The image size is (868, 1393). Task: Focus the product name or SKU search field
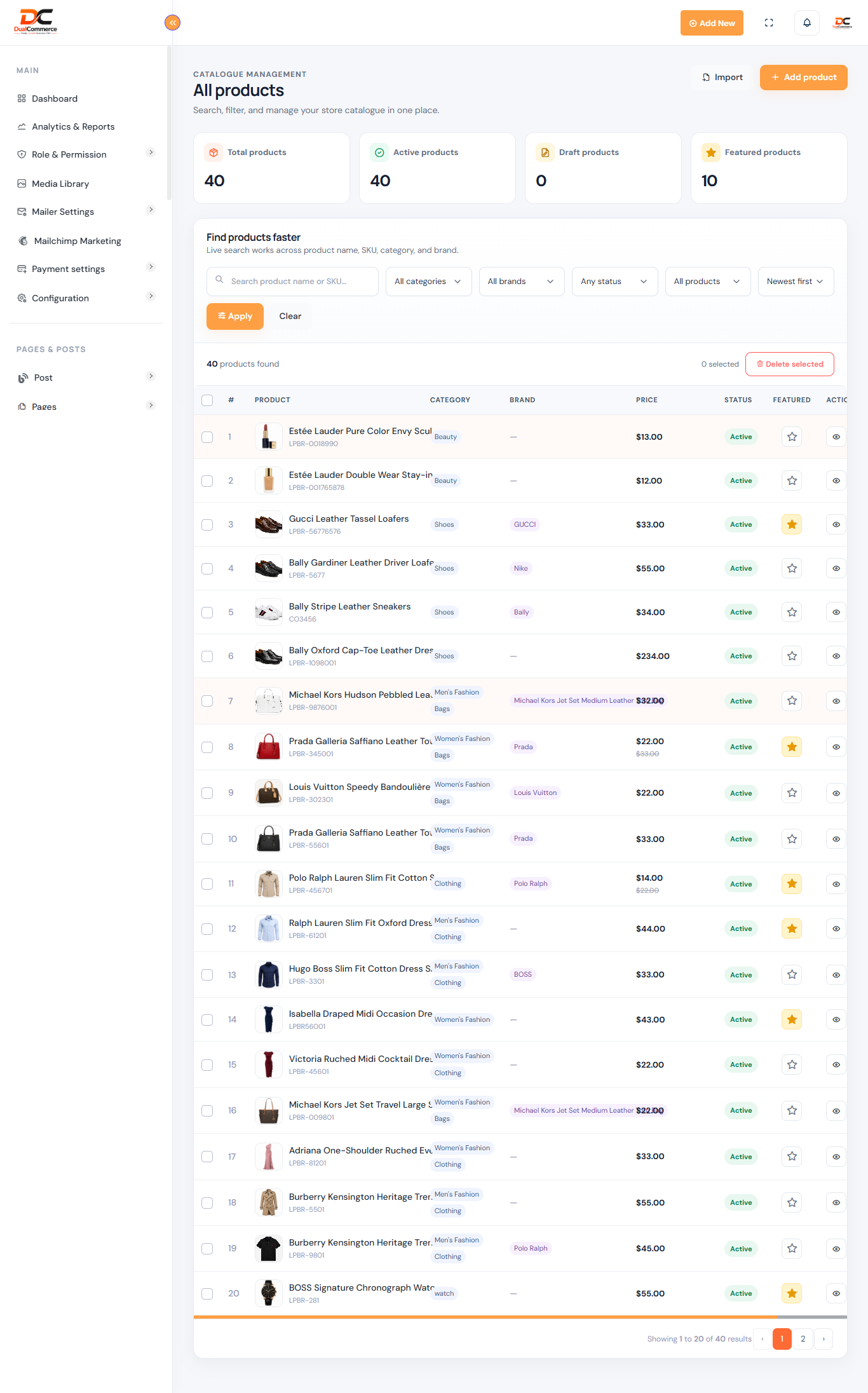coord(292,282)
